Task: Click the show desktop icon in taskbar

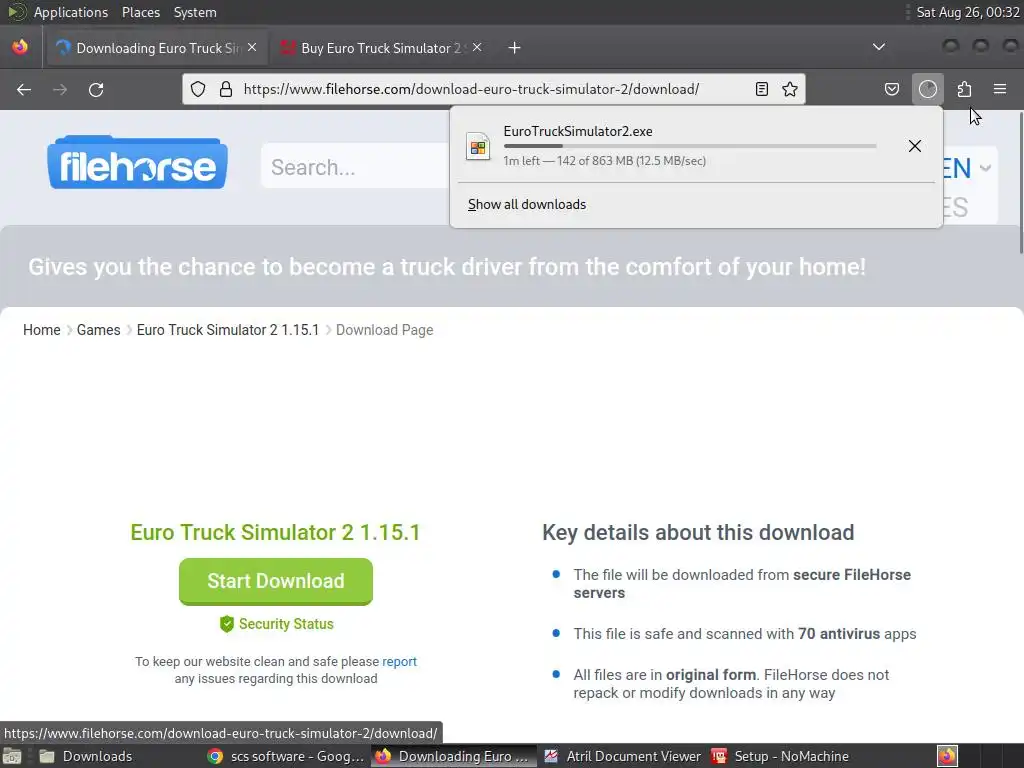Action: pos(12,756)
